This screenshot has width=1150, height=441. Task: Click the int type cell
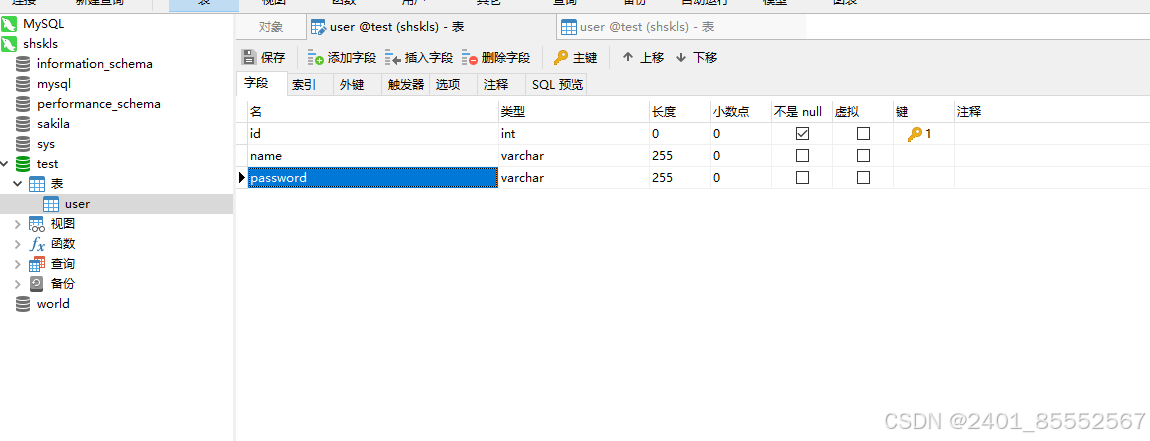coord(574,134)
